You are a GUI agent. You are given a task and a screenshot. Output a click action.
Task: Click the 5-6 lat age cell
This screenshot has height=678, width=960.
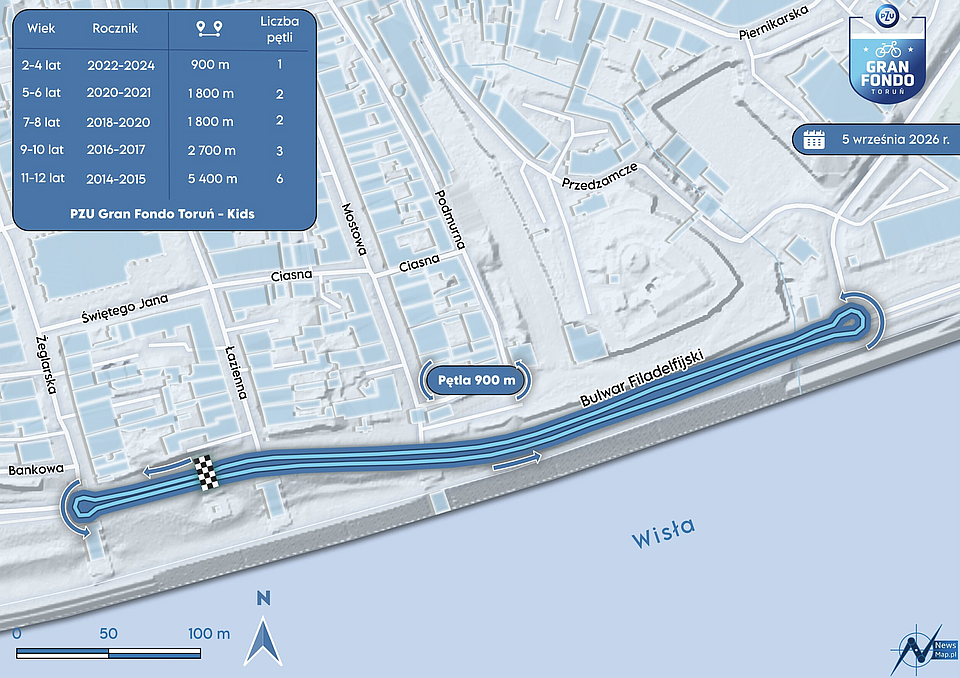(41, 93)
